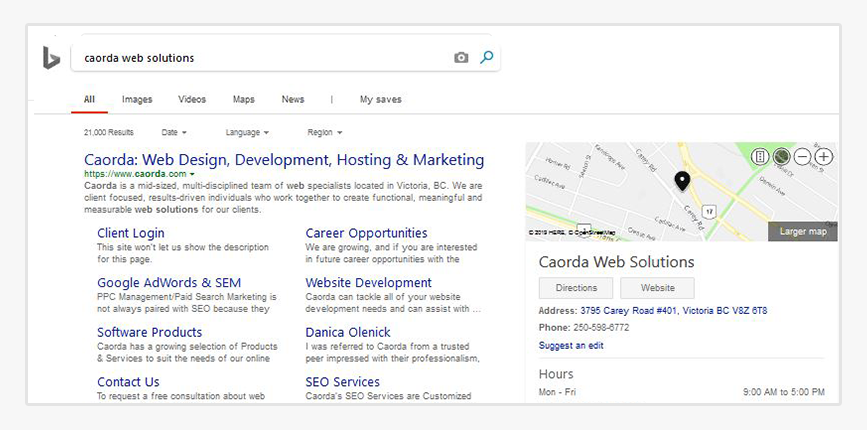Open the Date filter dropdown
This screenshot has height=430, width=867.
pos(174,133)
